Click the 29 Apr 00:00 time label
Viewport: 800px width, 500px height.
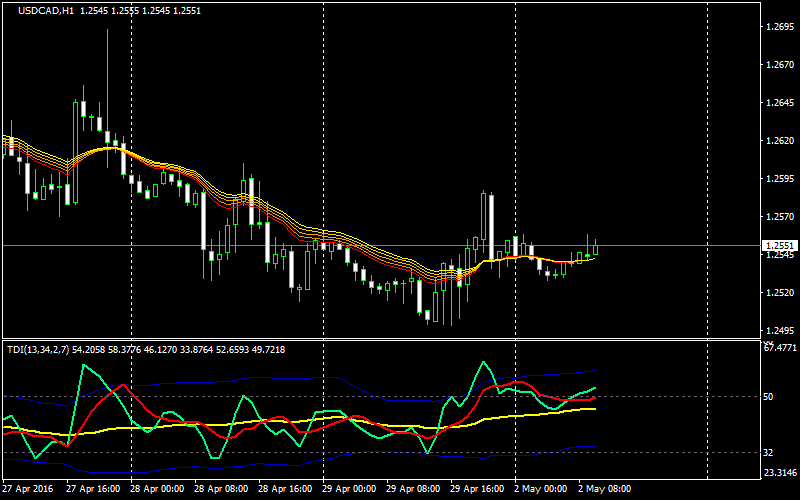click(350, 489)
